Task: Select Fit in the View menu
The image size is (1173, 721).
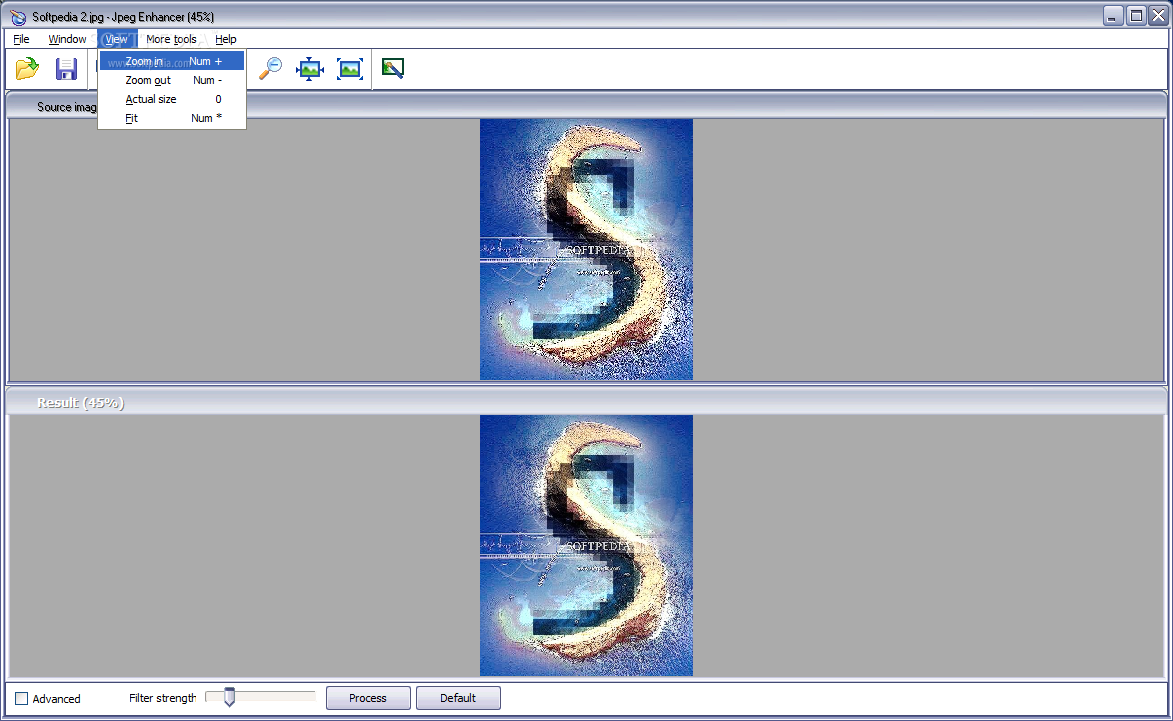Action: 172,118
